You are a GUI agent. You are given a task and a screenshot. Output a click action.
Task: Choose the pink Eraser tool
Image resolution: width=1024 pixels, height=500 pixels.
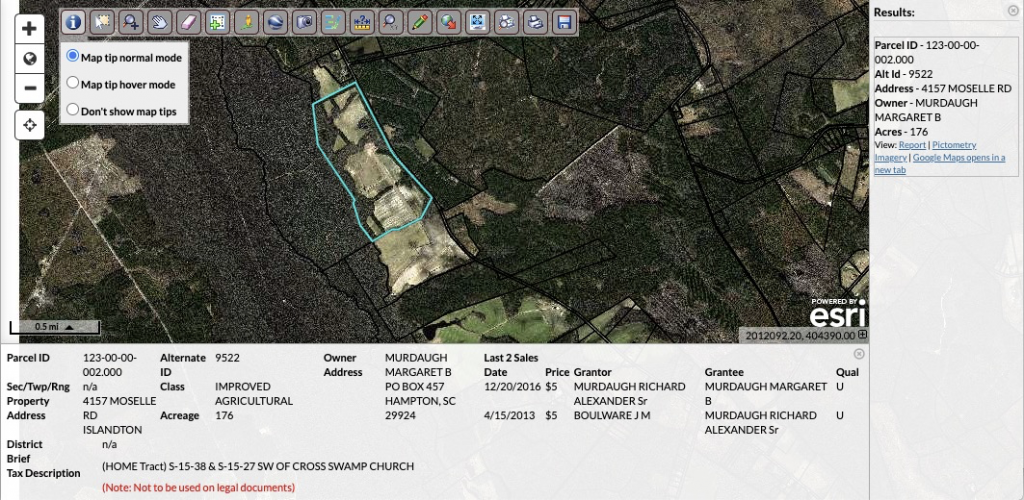pos(188,21)
